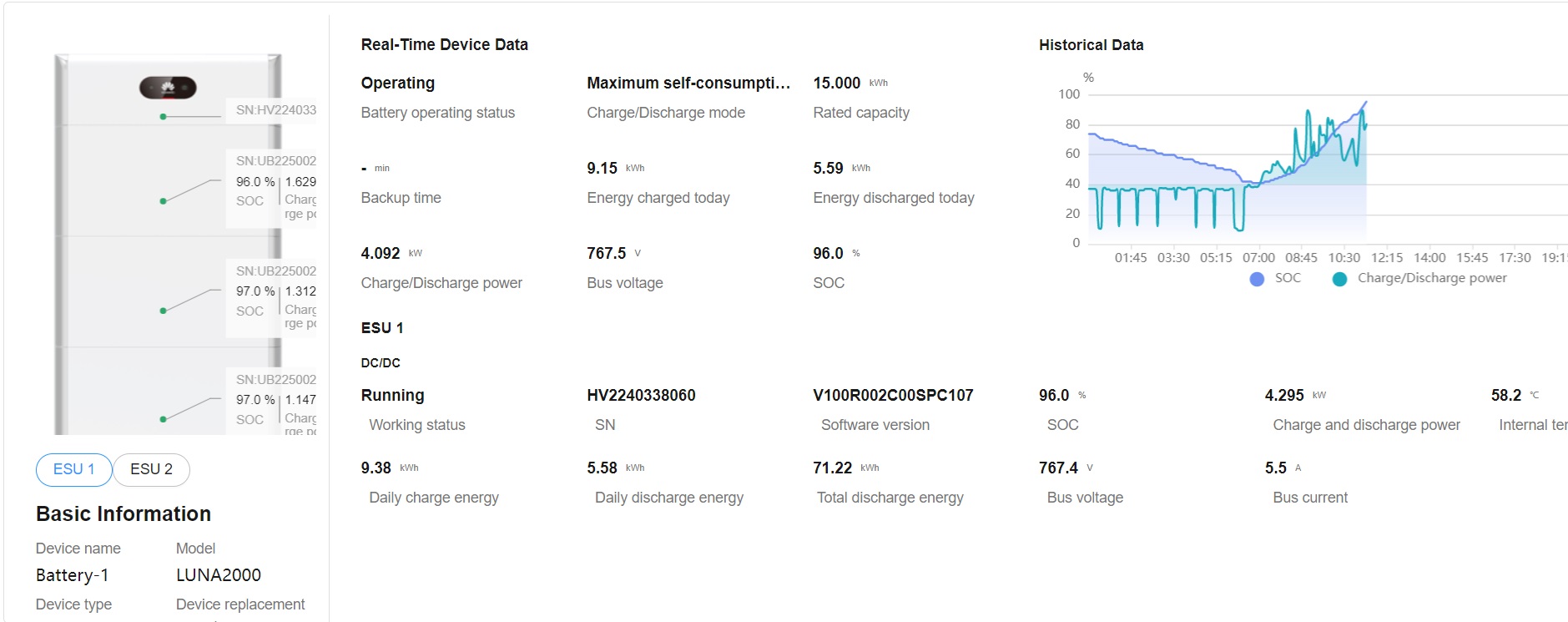The height and width of the screenshot is (622, 1568).
Task: Toggle the Charge/Discharge power legend label
Action: click(x=1432, y=278)
